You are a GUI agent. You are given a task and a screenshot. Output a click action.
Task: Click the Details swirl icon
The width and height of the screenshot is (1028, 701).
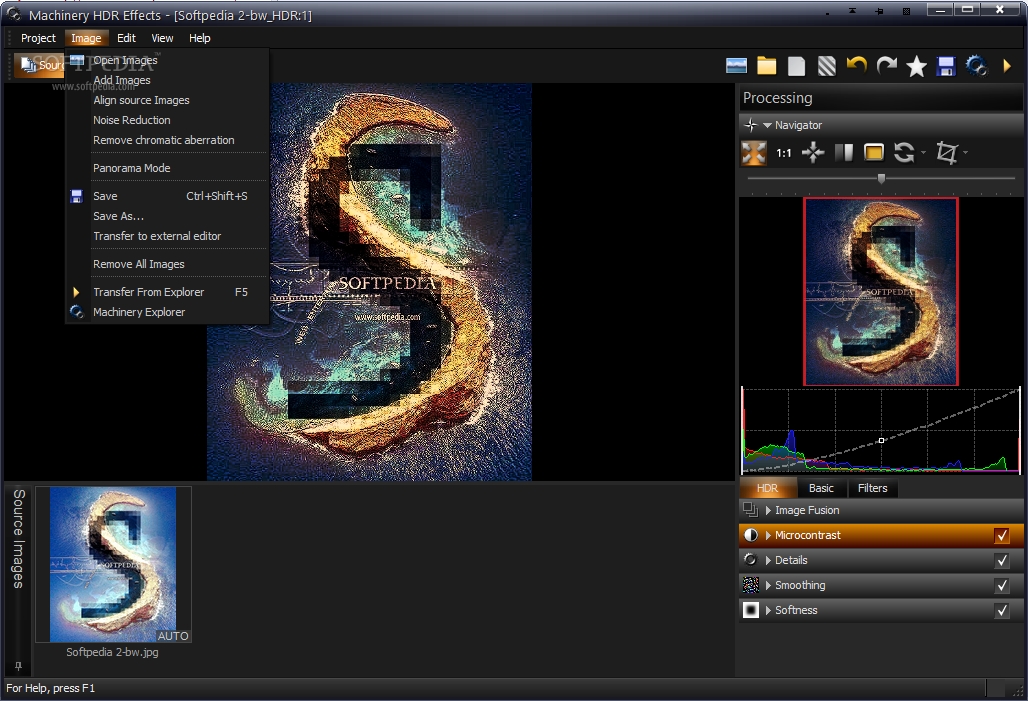[750, 560]
